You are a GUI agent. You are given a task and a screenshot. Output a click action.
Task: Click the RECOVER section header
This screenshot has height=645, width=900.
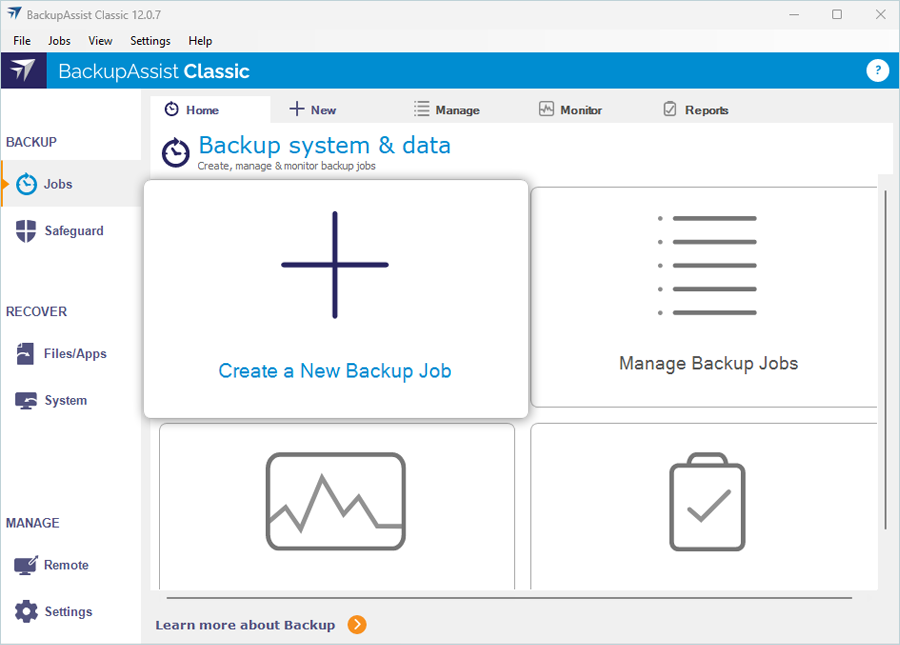click(36, 312)
